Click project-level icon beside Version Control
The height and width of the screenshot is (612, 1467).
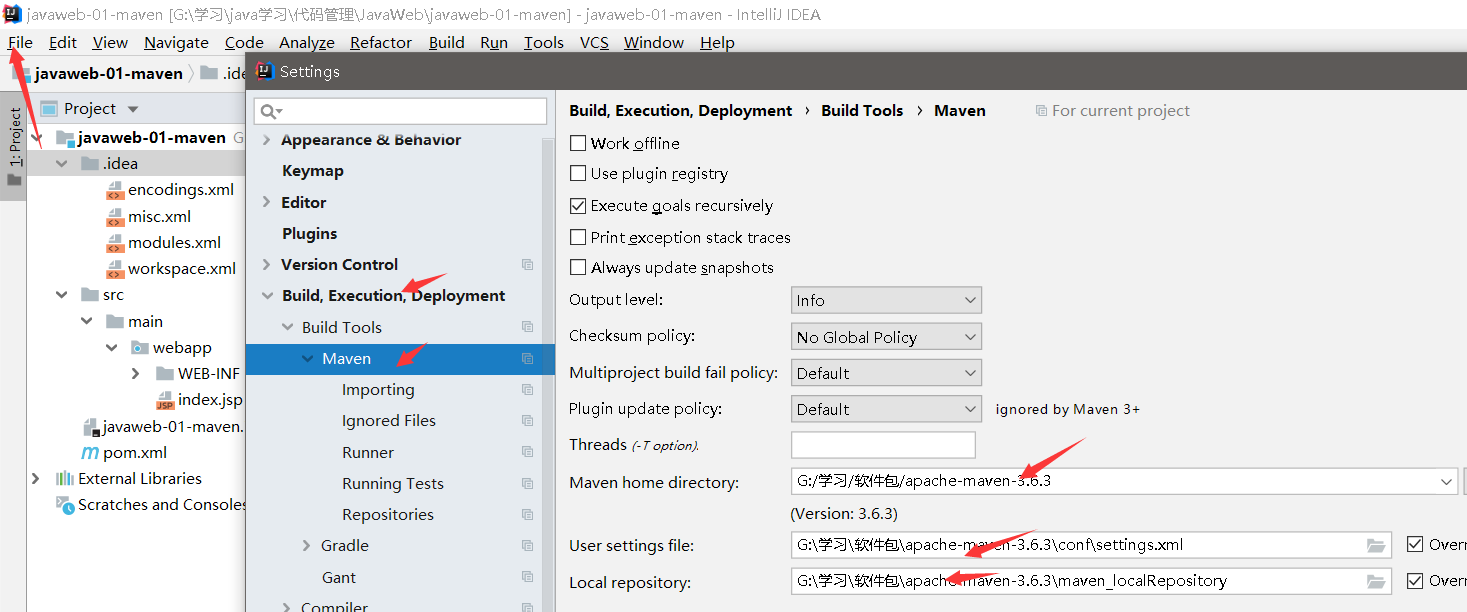pos(528,265)
